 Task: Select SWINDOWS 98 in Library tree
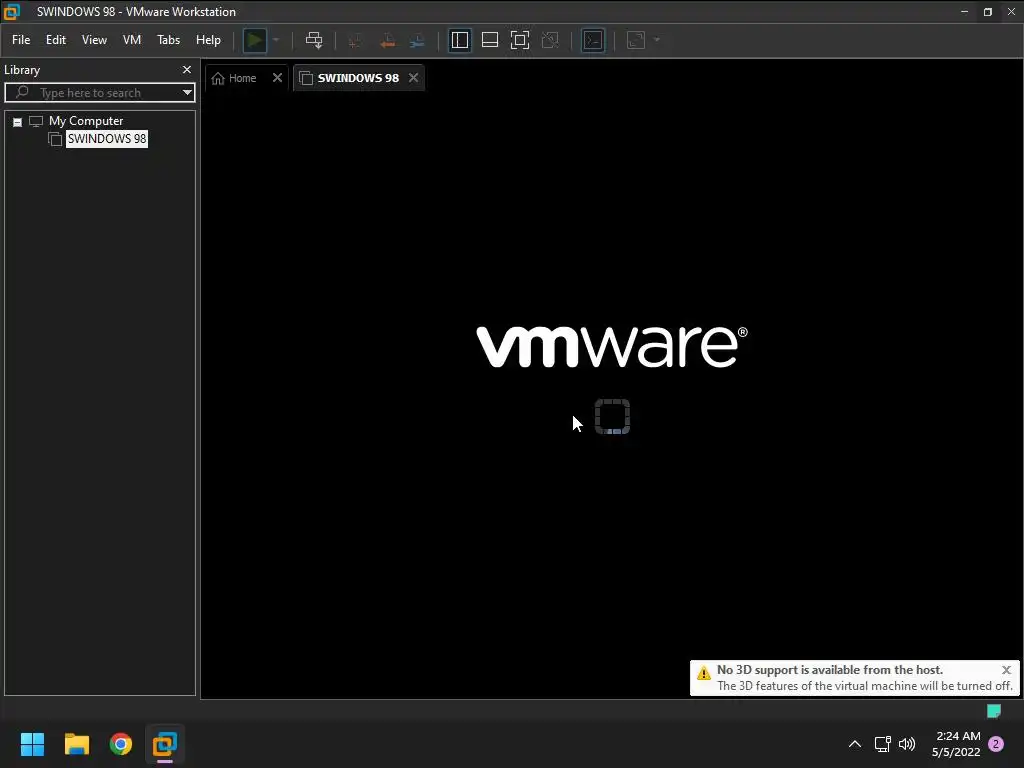[107, 138]
